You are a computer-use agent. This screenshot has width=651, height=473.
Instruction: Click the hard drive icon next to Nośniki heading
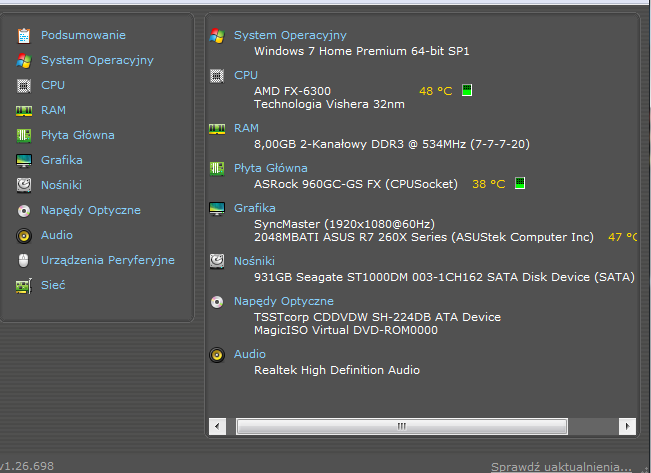[x=217, y=262]
